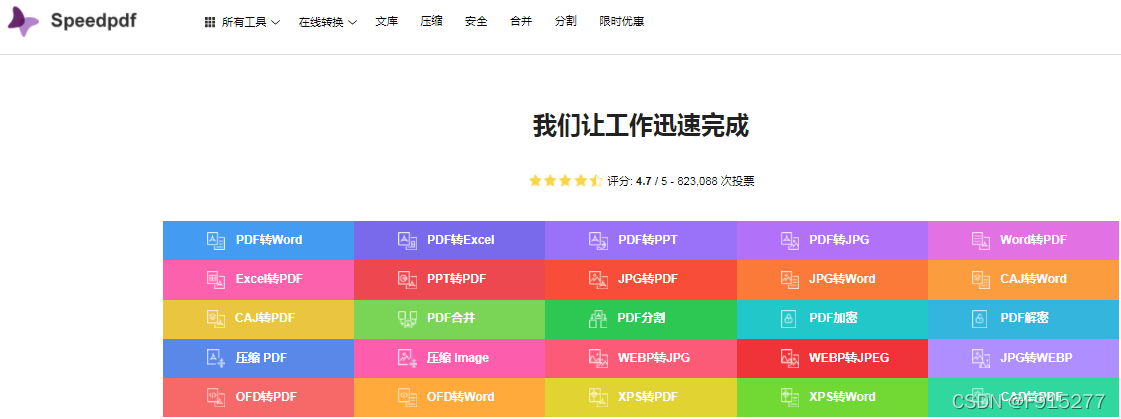Go to the Speedpdf home link text
Image resolution: width=1121 pixels, height=419 pixels.
tap(93, 21)
